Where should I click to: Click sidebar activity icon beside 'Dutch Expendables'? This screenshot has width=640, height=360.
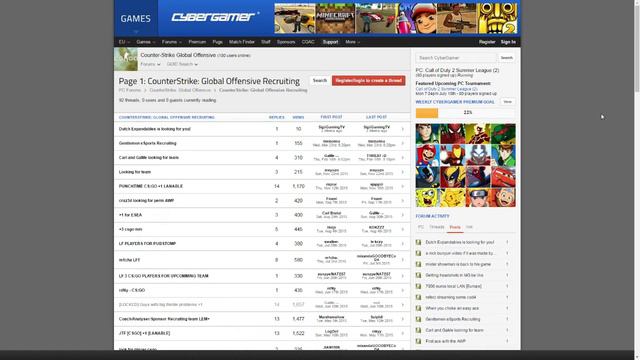(418, 242)
